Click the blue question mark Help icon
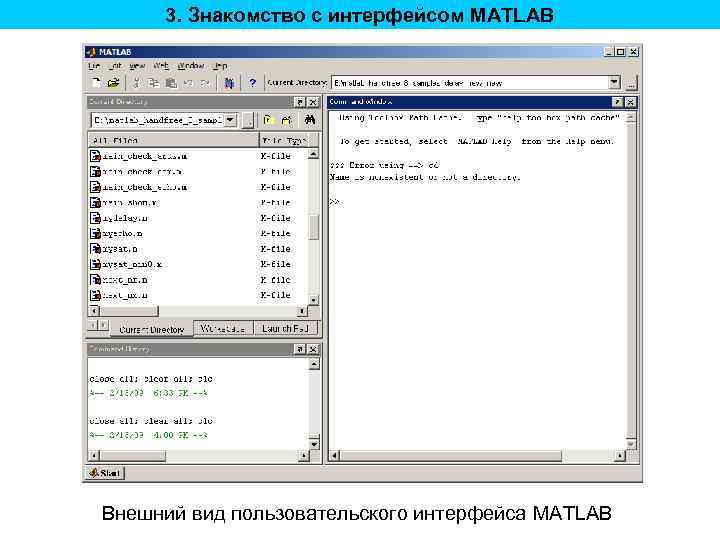The height and width of the screenshot is (540, 720). point(252,83)
